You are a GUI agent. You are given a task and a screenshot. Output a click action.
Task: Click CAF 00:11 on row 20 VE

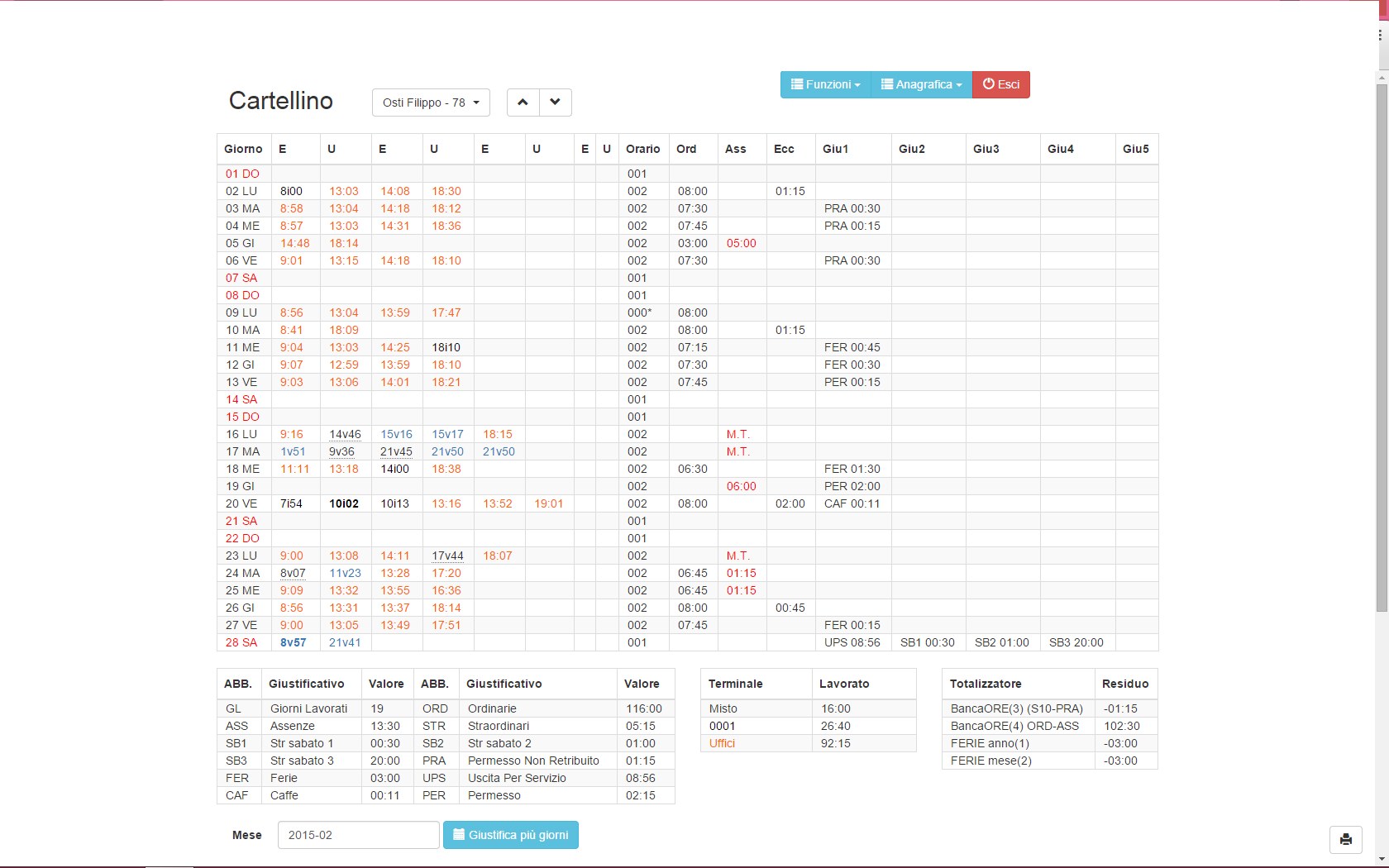(852, 503)
